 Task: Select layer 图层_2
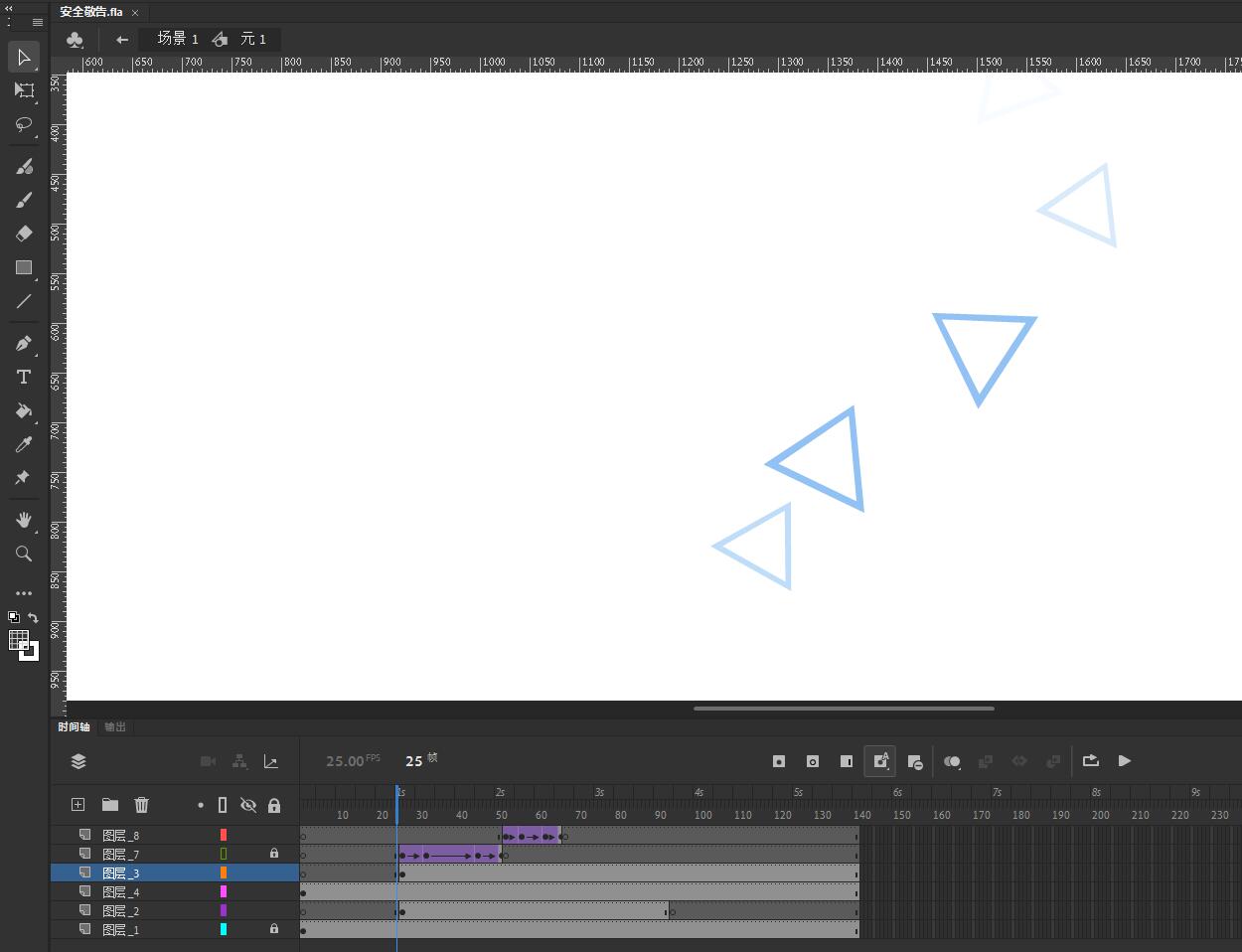coord(120,911)
